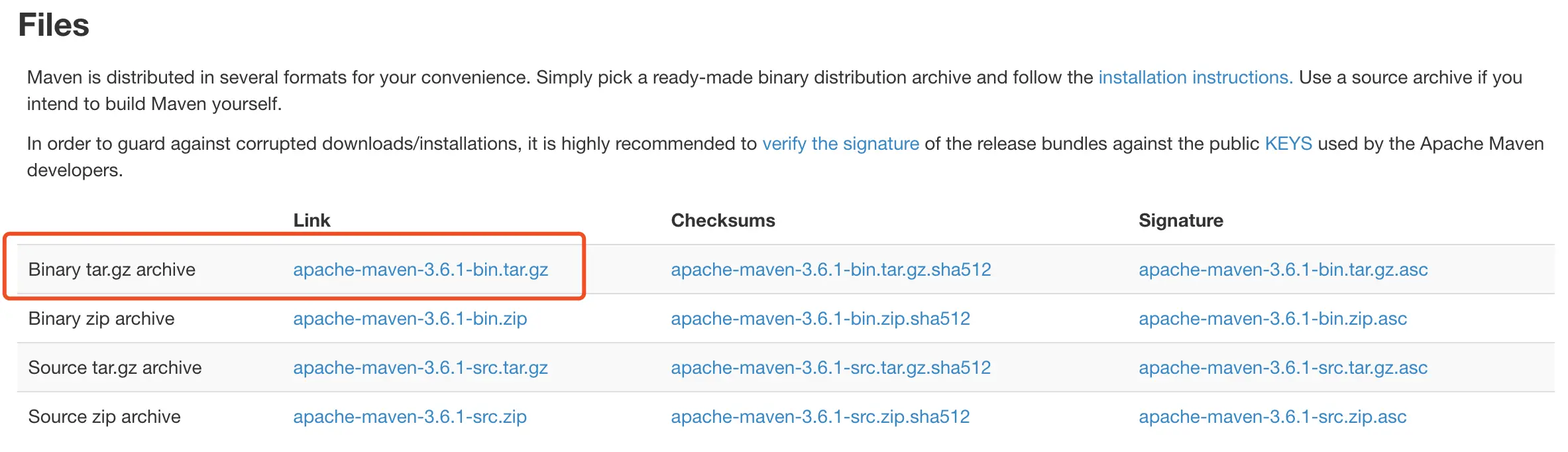Open the src.zip.asc signature link

[1272, 417]
